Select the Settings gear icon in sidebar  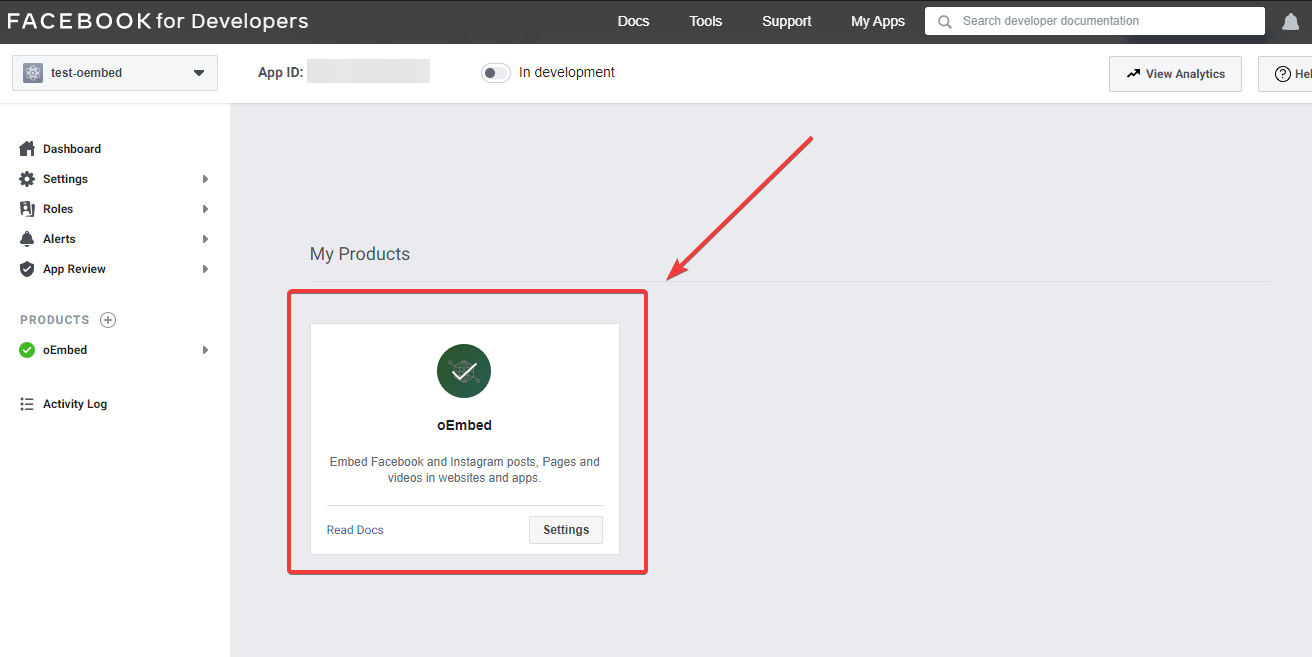point(28,178)
